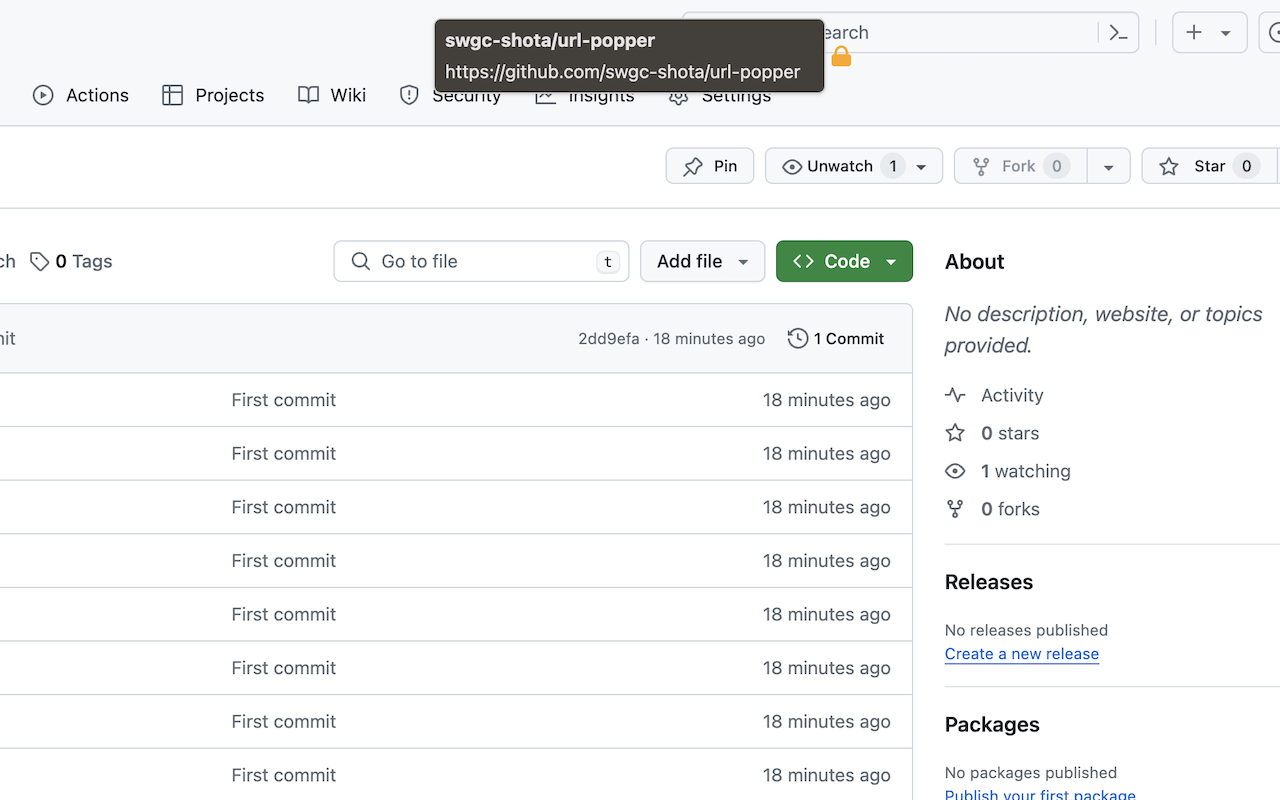Open the Actions tab
This screenshot has height=800, width=1280.
(x=81, y=95)
